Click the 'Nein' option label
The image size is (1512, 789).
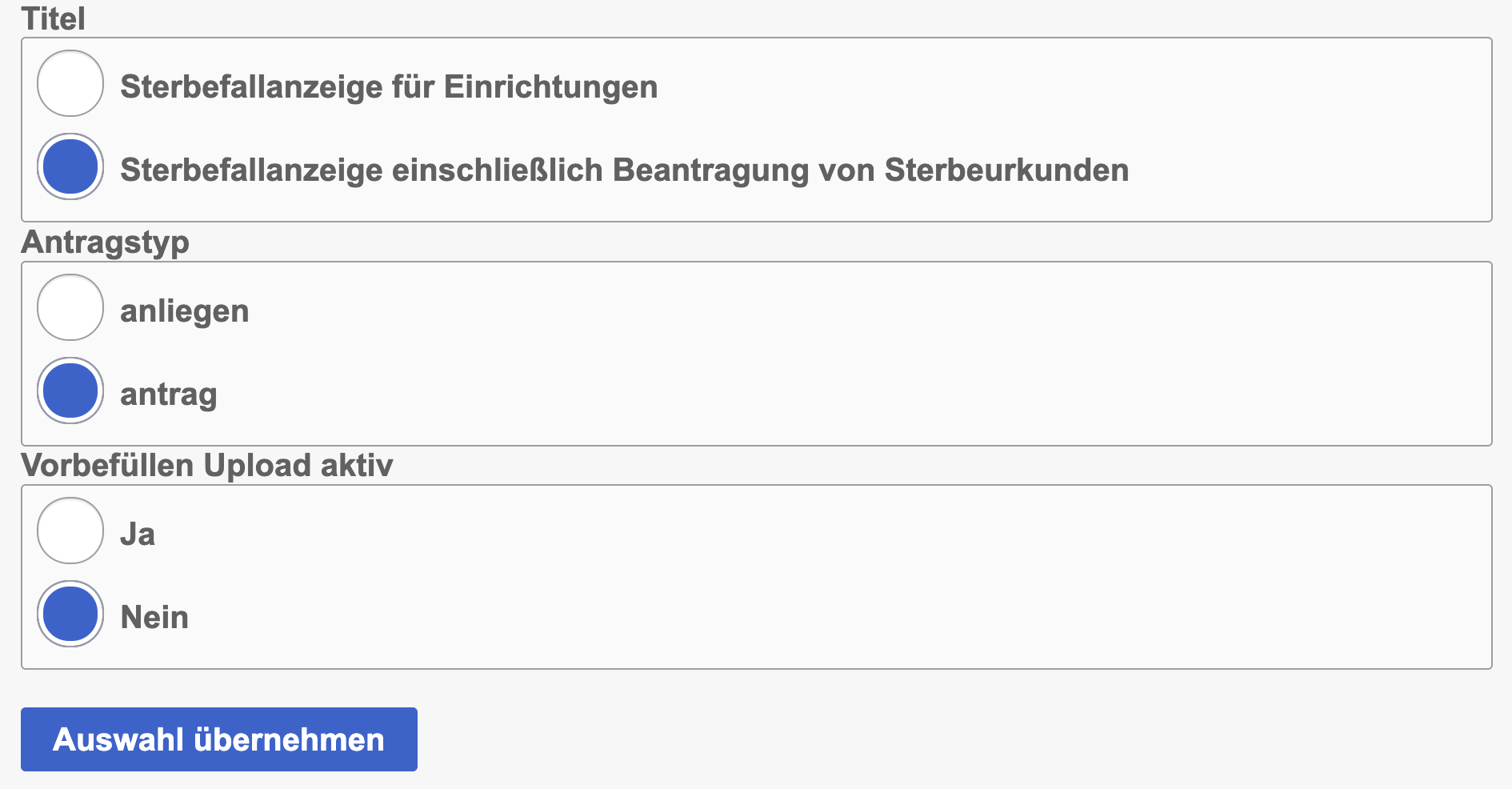[154, 616]
